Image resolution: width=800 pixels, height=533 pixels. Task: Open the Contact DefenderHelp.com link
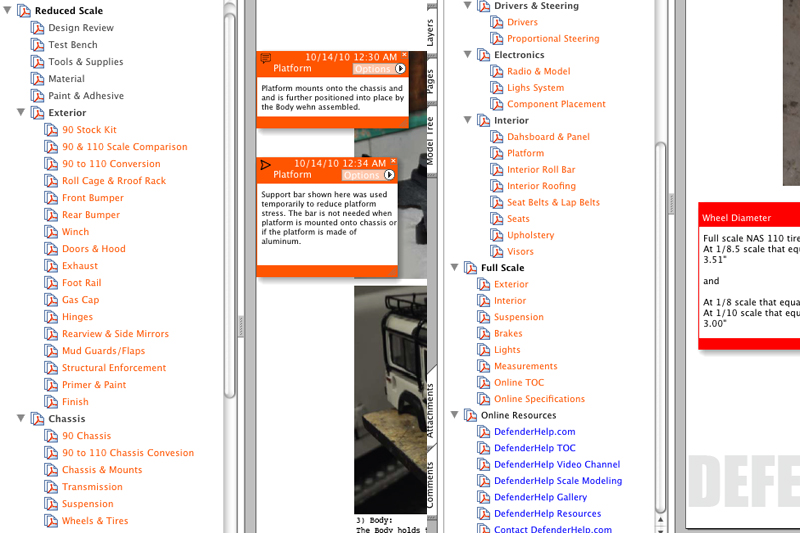click(x=553, y=529)
